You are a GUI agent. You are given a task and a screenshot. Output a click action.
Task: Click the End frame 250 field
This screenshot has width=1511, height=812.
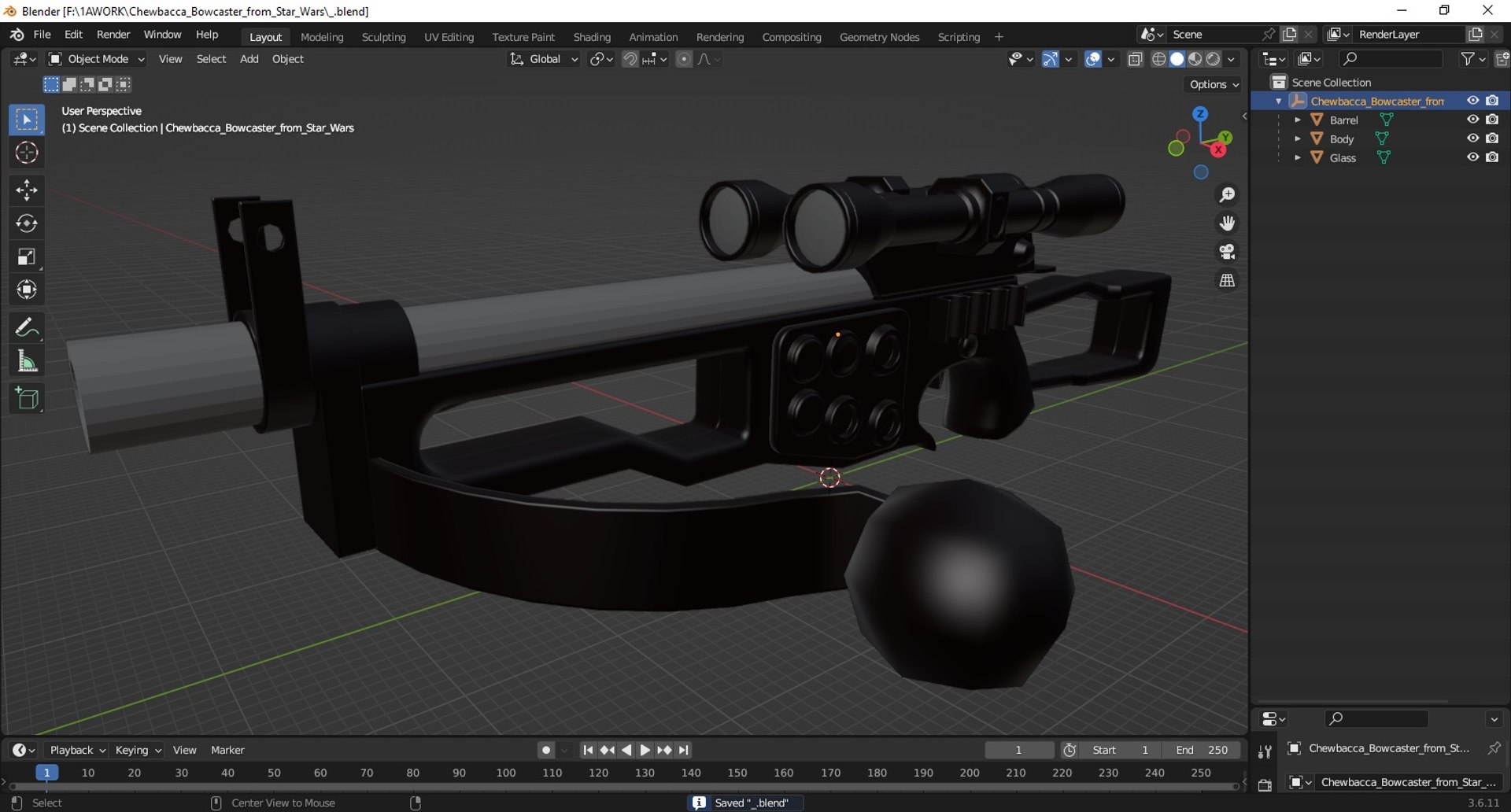(x=1202, y=750)
